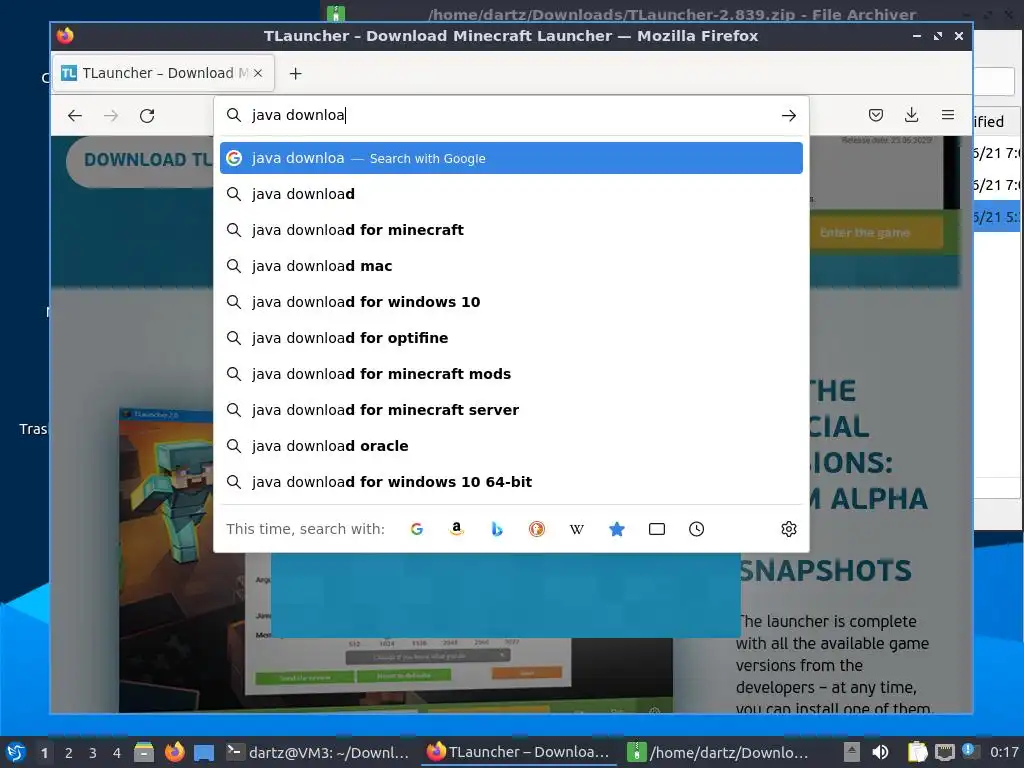Save page to Pocket icon
The width and height of the screenshot is (1024, 768).
click(876, 115)
